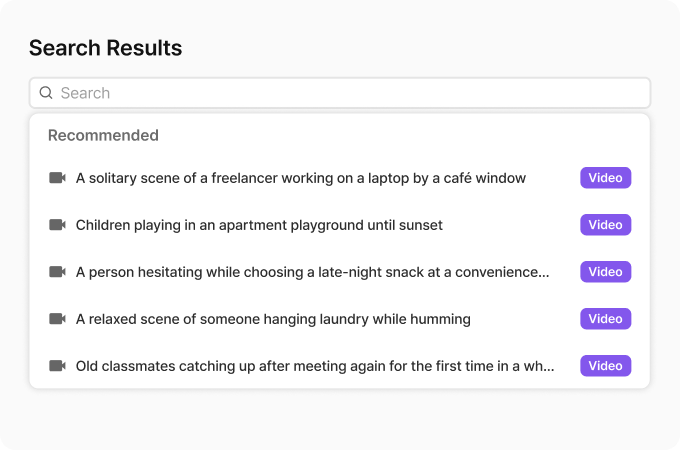
Task: Click camera icon beside children playground result
Action: tap(57, 225)
